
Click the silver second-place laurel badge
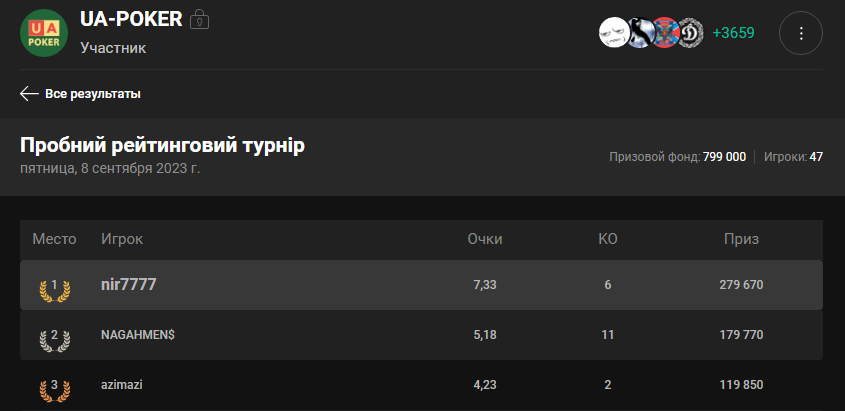tap(54, 340)
